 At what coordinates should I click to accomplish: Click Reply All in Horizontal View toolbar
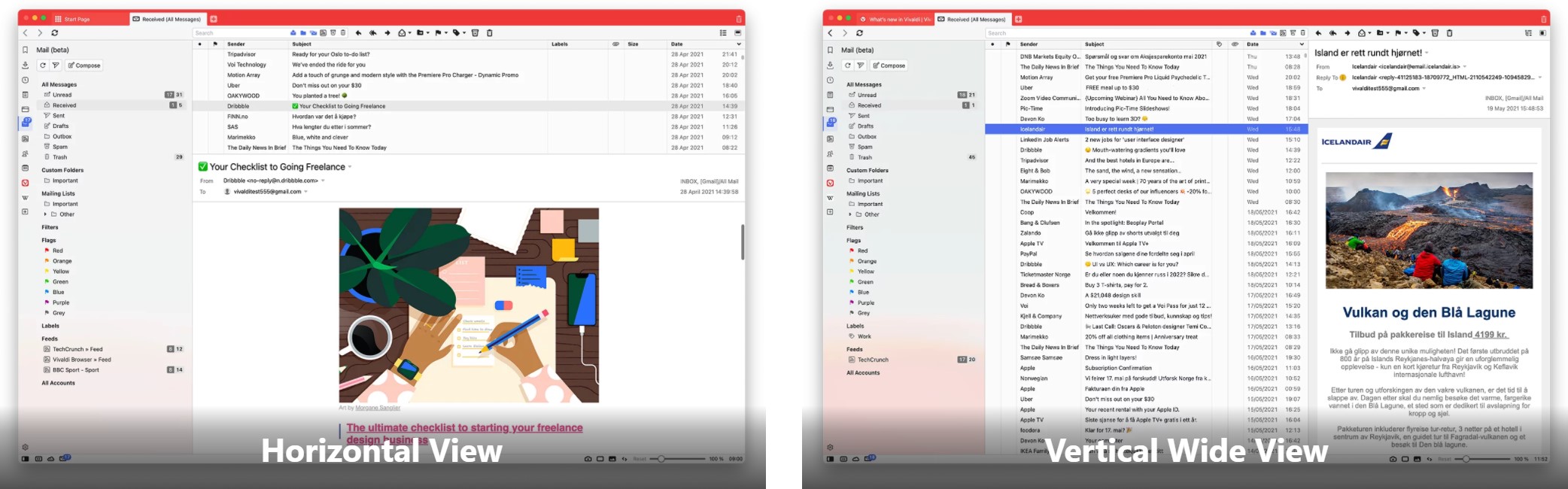(x=373, y=33)
